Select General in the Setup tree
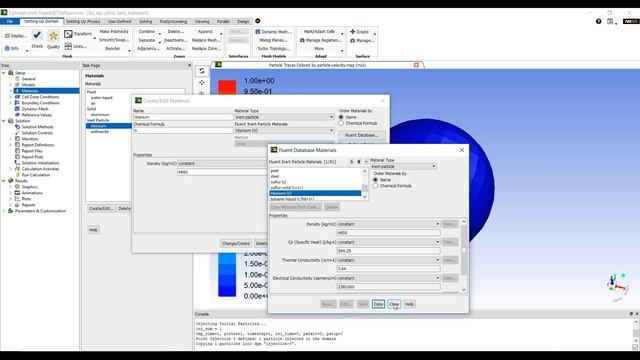 pos(28,79)
